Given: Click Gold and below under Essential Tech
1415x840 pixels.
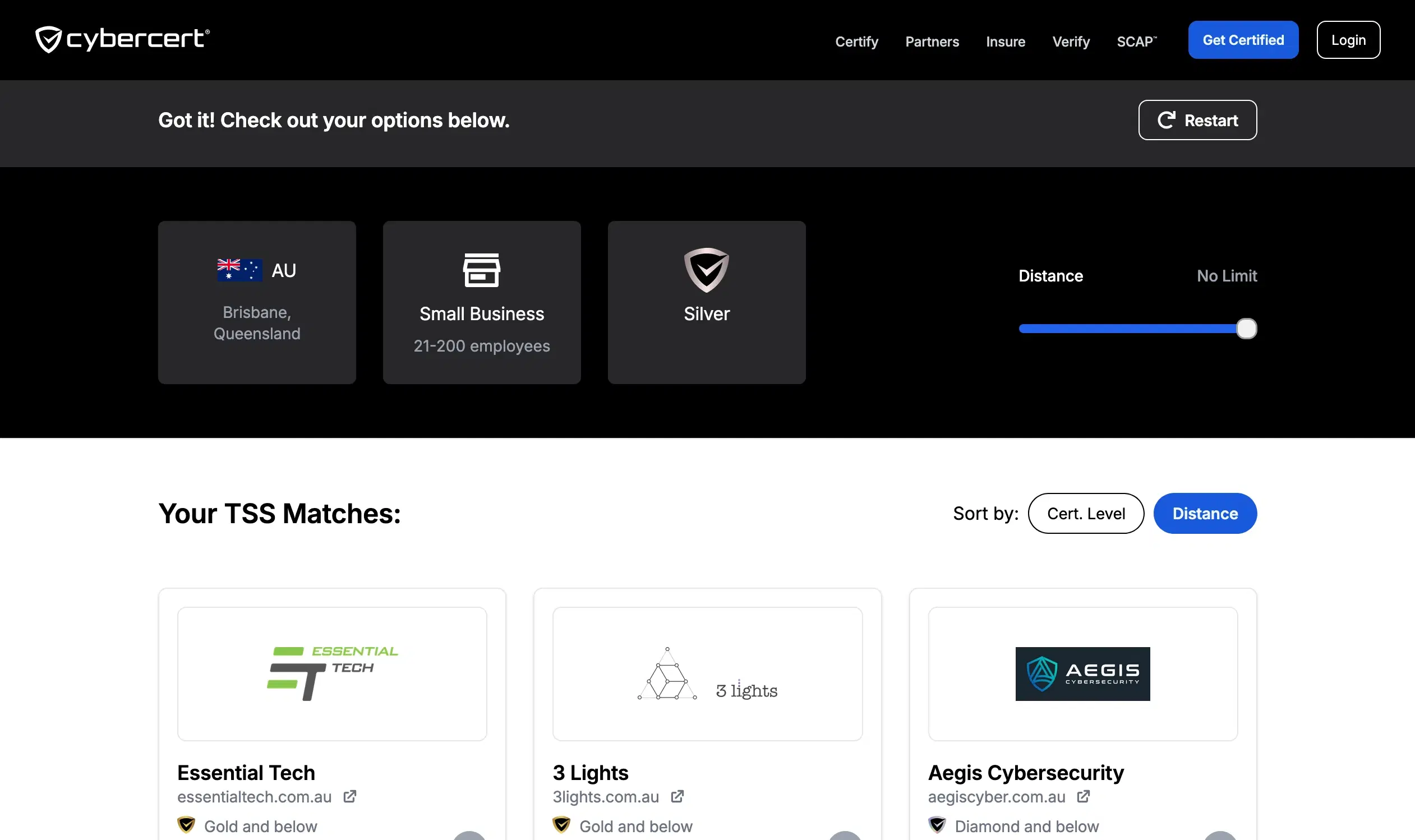Looking at the screenshot, I should coord(260,827).
